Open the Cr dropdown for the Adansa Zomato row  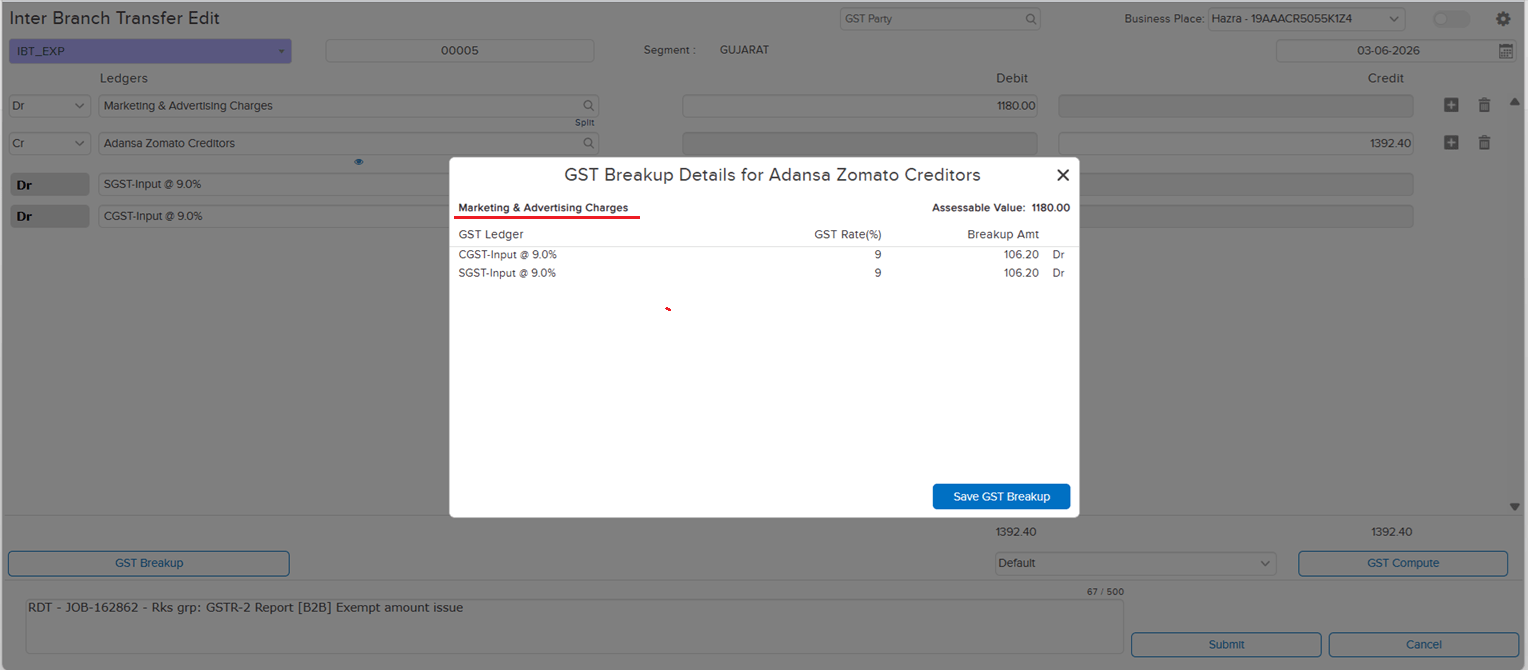coord(49,143)
